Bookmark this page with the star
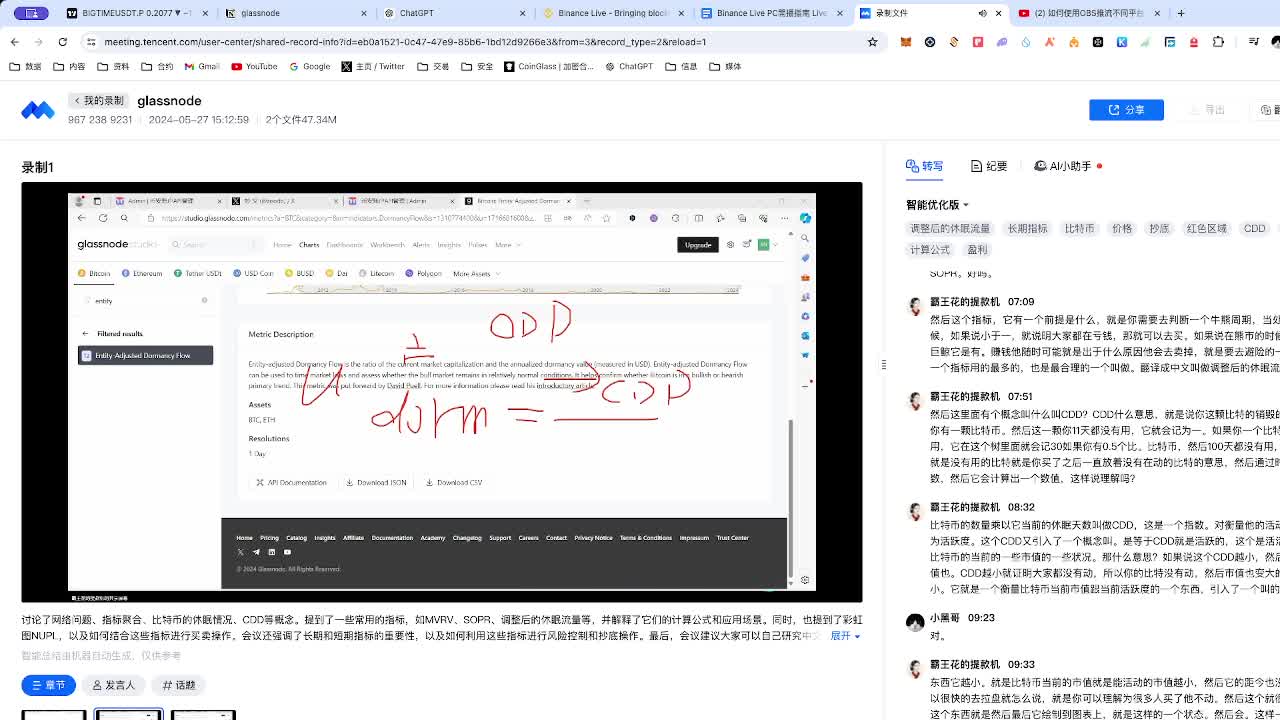Viewport: 1280px width, 720px height. pyautogui.click(x=872, y=42)
